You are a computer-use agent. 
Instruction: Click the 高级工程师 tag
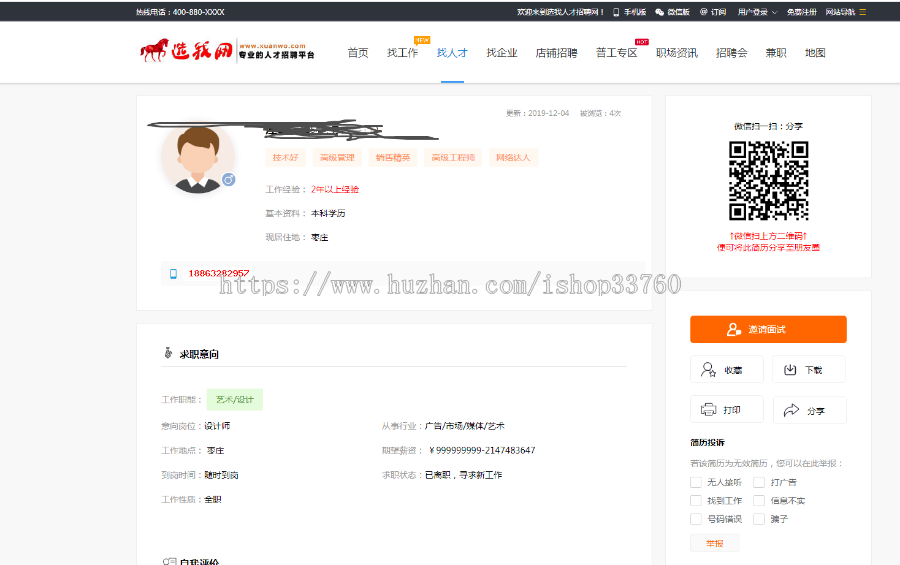(x=453, y=157)
